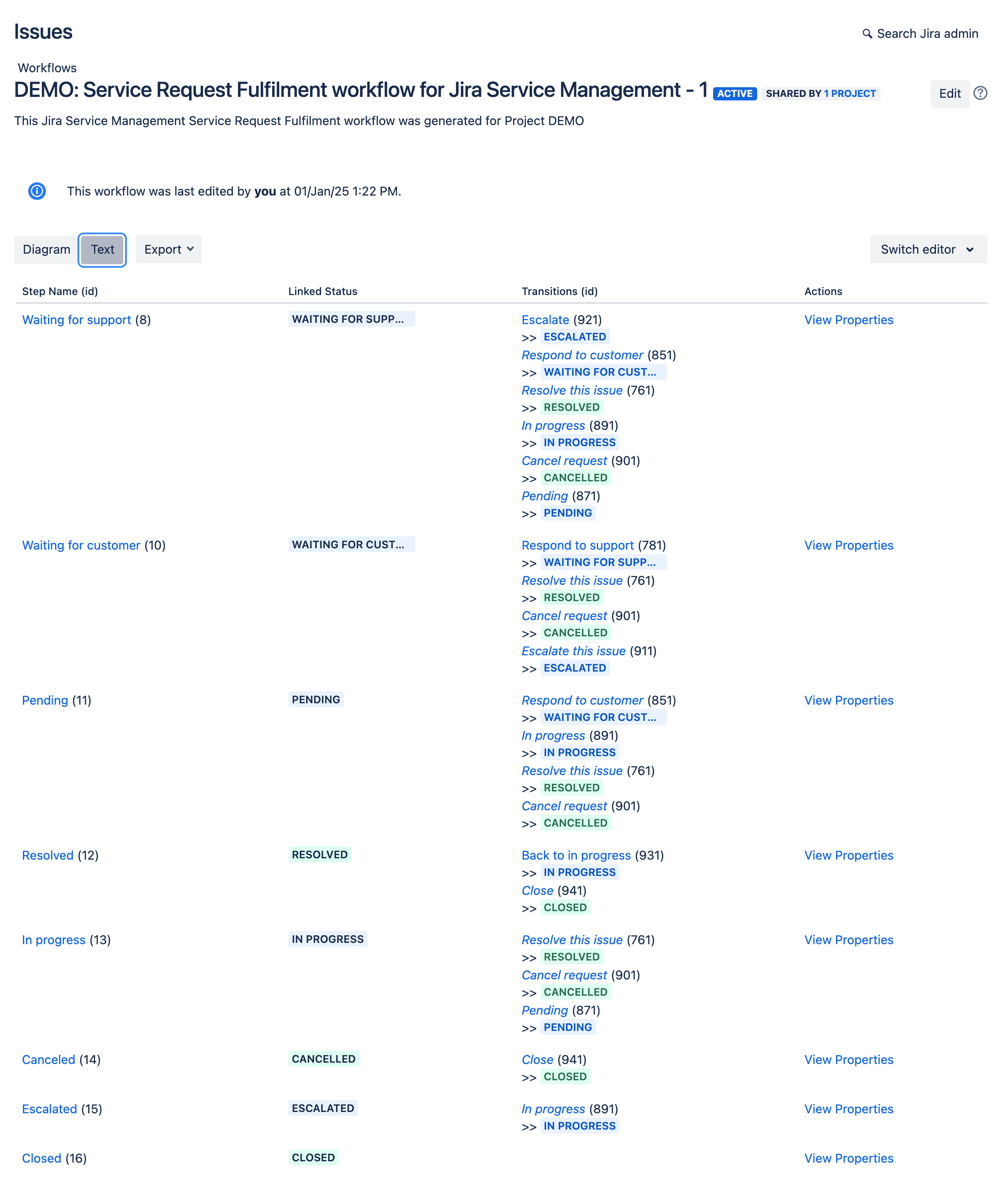Viewport: 1006px width, 1204px height.
Task: Open In progress (891) under Waiting for support
Action: 553,425
